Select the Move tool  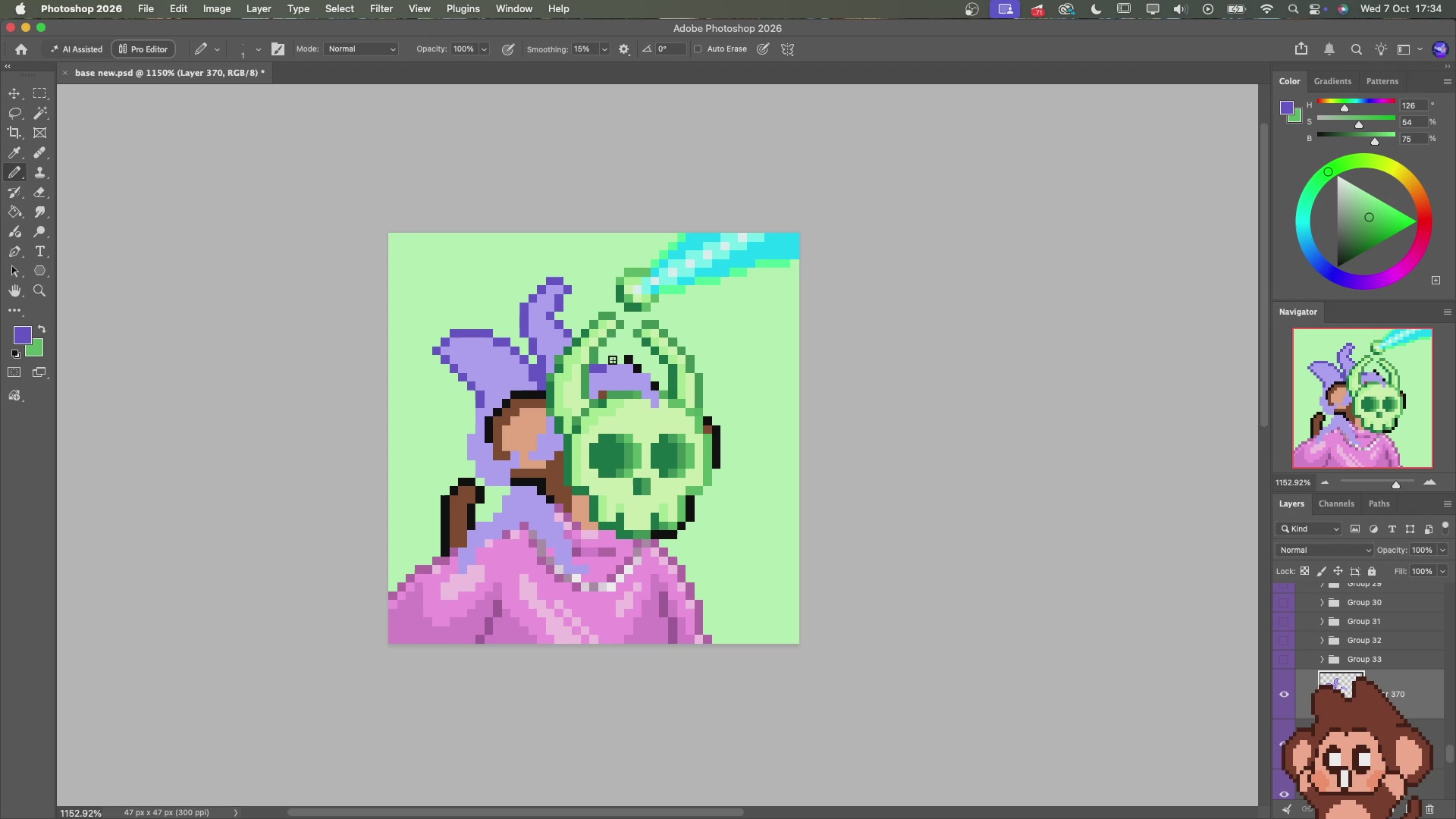click(x=14, y=93)
